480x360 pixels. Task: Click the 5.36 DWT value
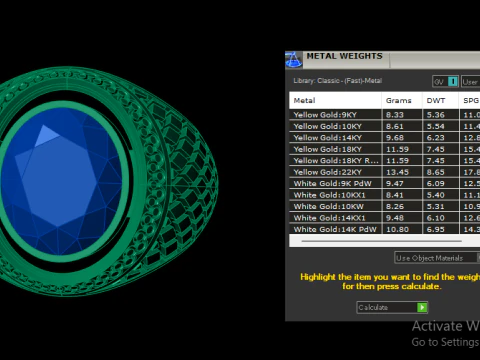(x=436, y=115)
